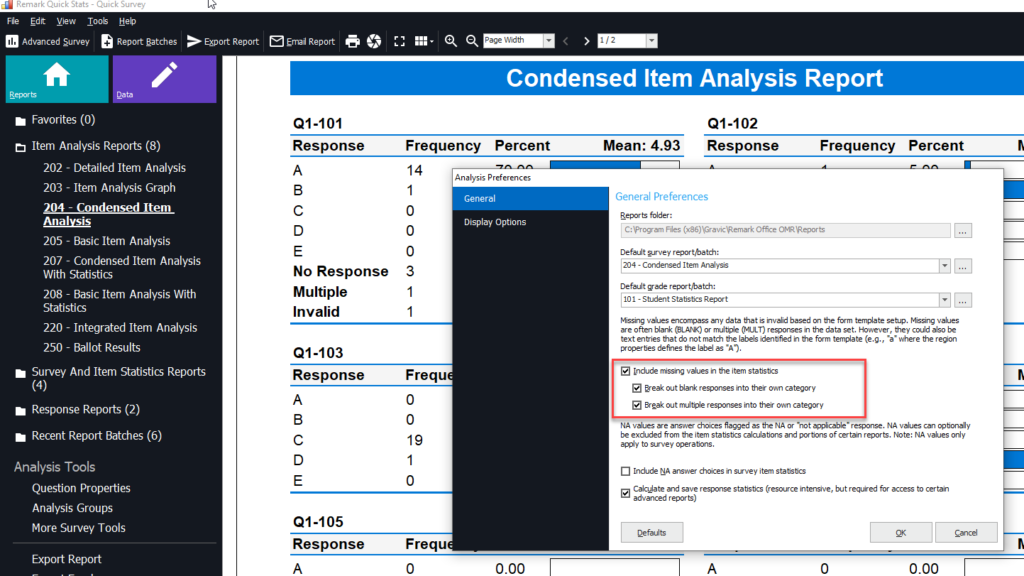Open Analysis Groups tool
The width and height of the screenshot is (1024, 576).
click(72, 507)
